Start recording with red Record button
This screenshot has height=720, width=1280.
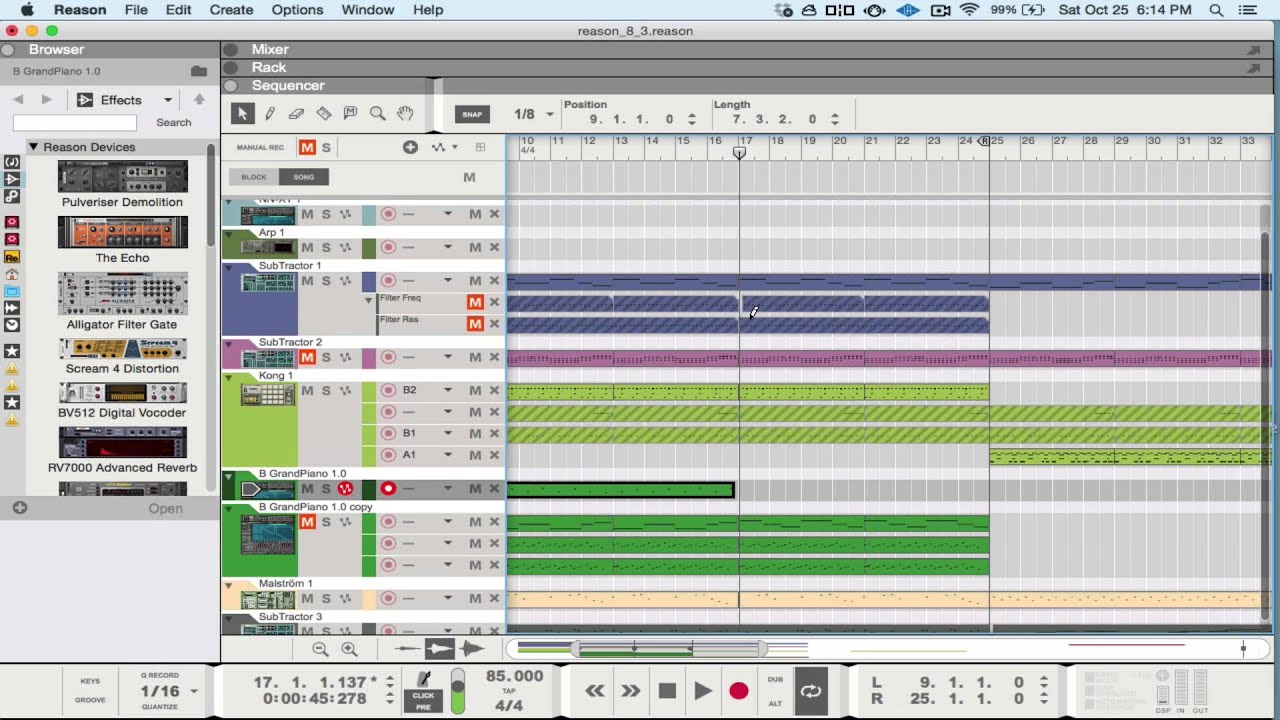[x=739, y=691]
